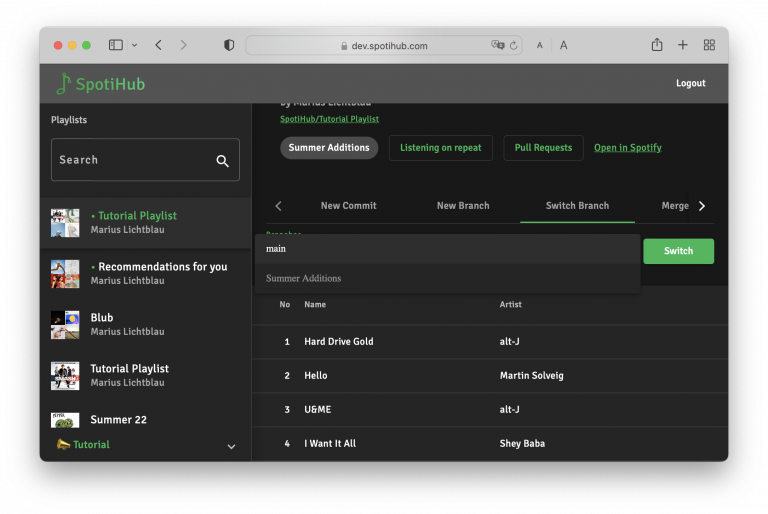This screenshot has width=768, height=514.
Task: Switch to the New Branch tab
Action: (463, 206)
